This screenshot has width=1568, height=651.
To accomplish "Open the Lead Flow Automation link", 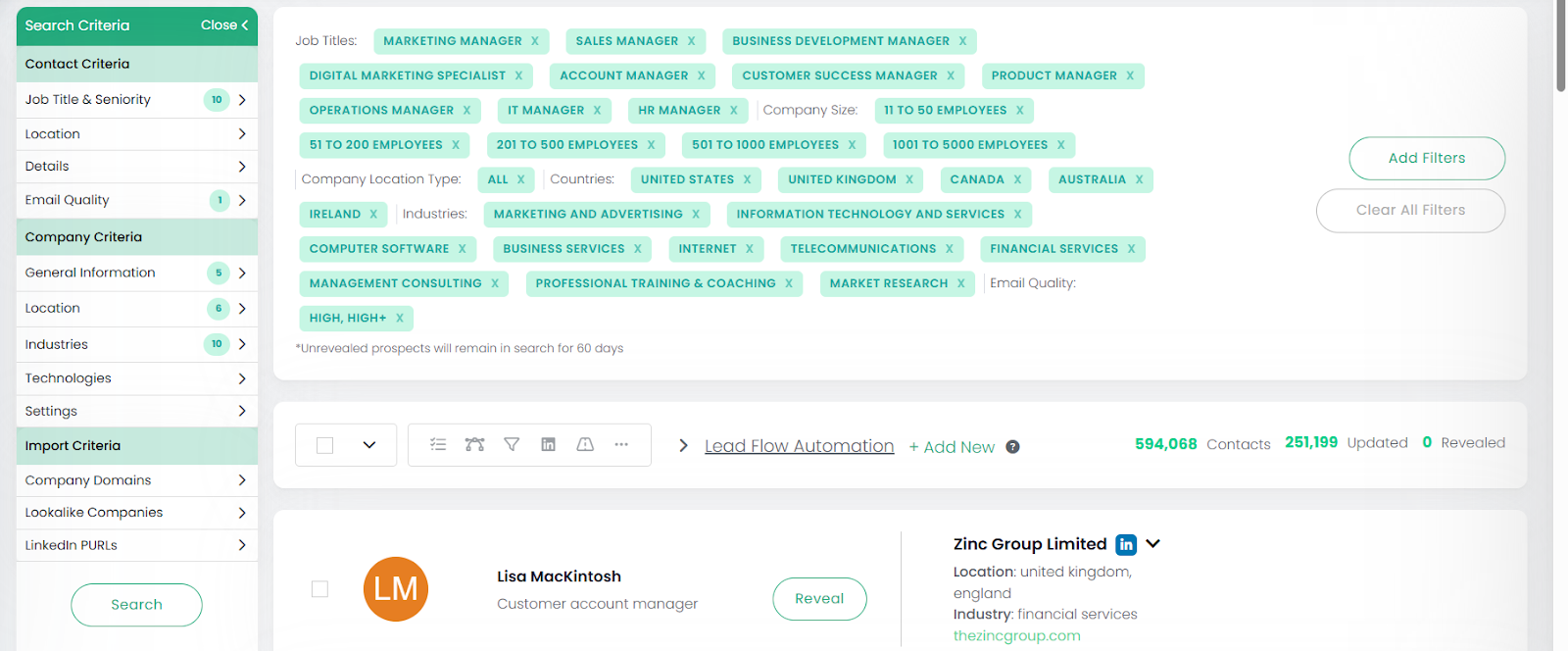I will click(799, 446).
